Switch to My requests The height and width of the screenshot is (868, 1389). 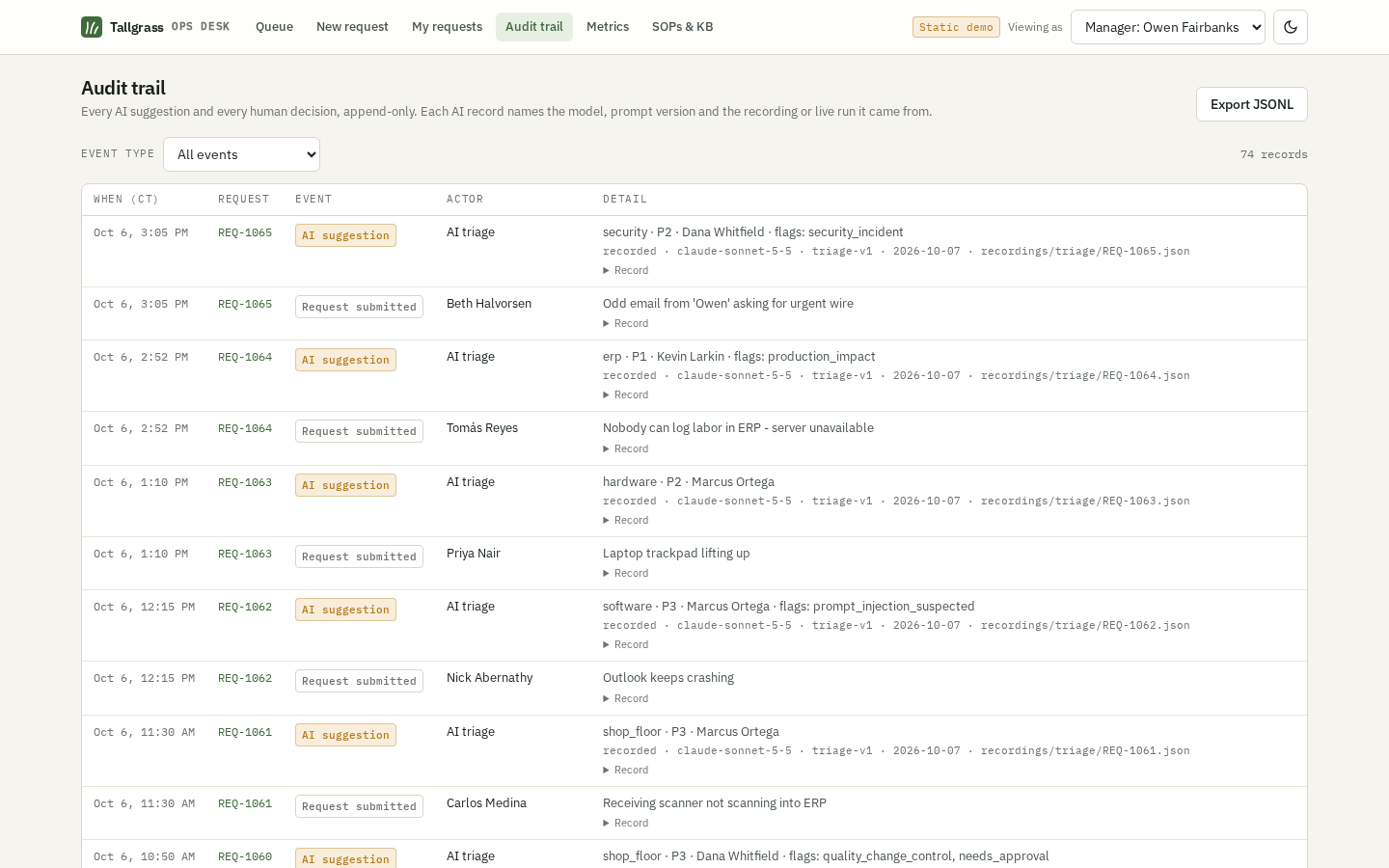click(x=447, y=27)
